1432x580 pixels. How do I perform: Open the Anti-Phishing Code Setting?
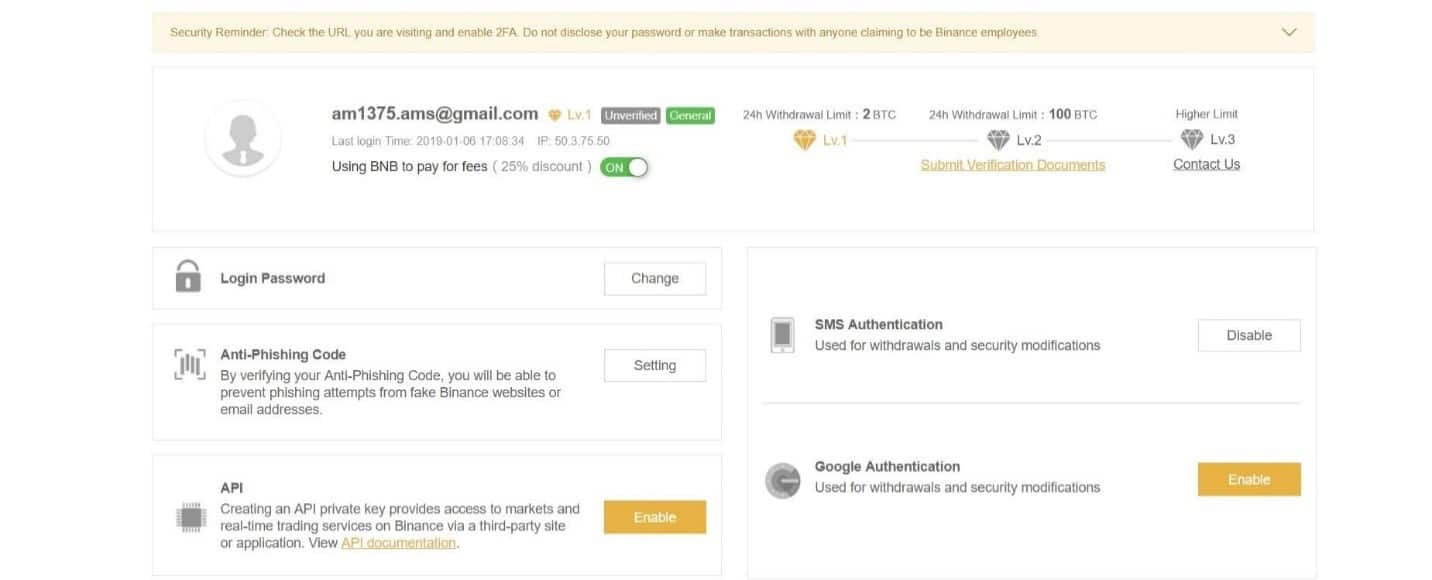(x=655, y=365)
